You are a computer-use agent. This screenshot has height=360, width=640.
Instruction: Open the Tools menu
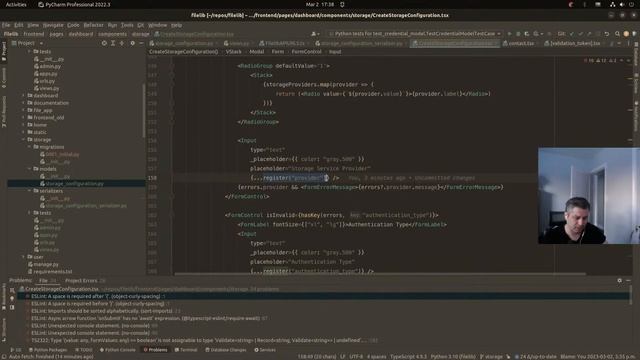pyautogui.click(x=127, y=25)
